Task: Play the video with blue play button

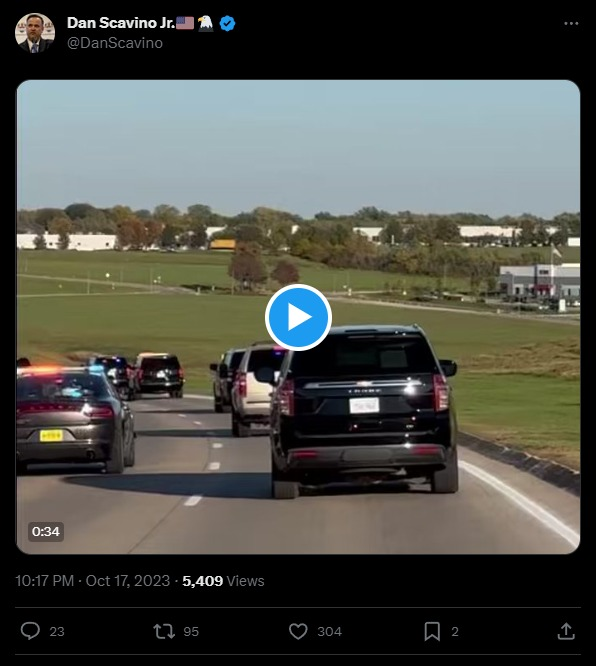Action: [298, 317]
